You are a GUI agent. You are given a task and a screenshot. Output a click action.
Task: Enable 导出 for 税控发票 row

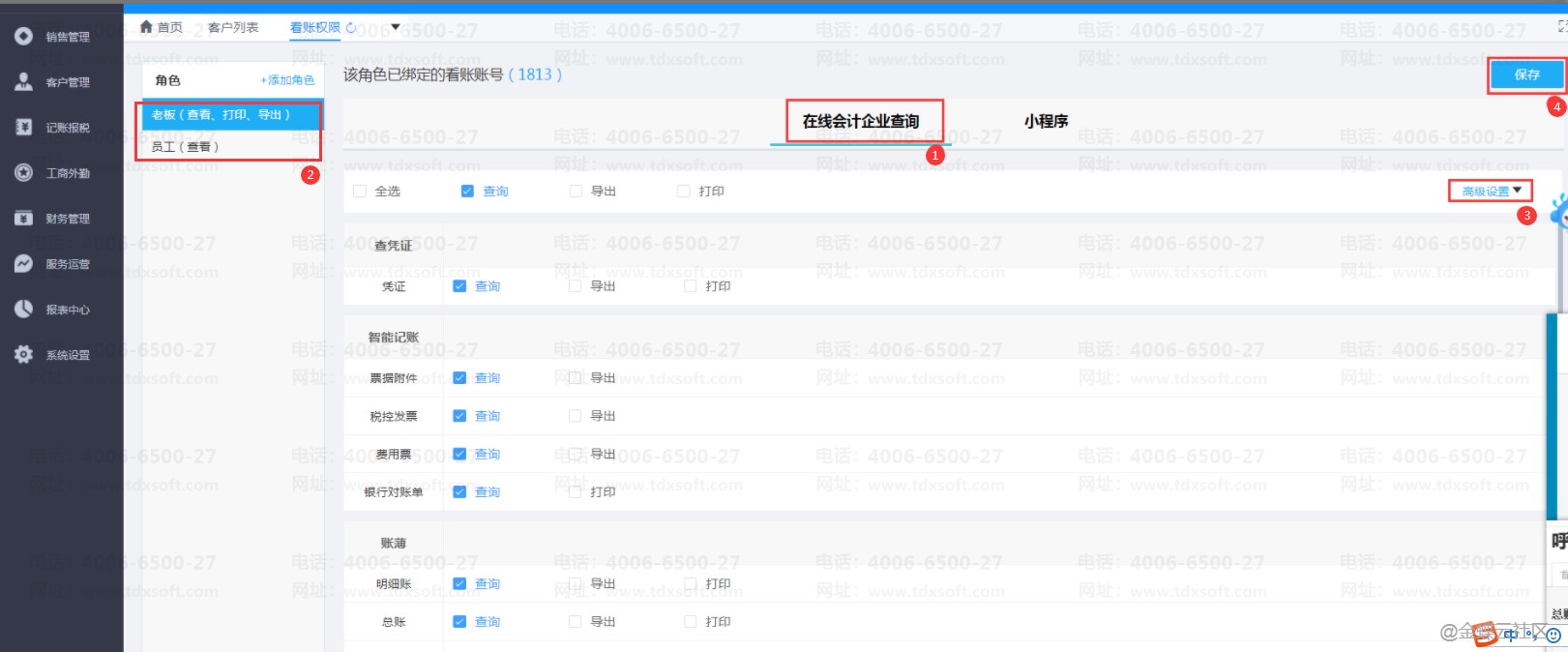click(575, 416)
